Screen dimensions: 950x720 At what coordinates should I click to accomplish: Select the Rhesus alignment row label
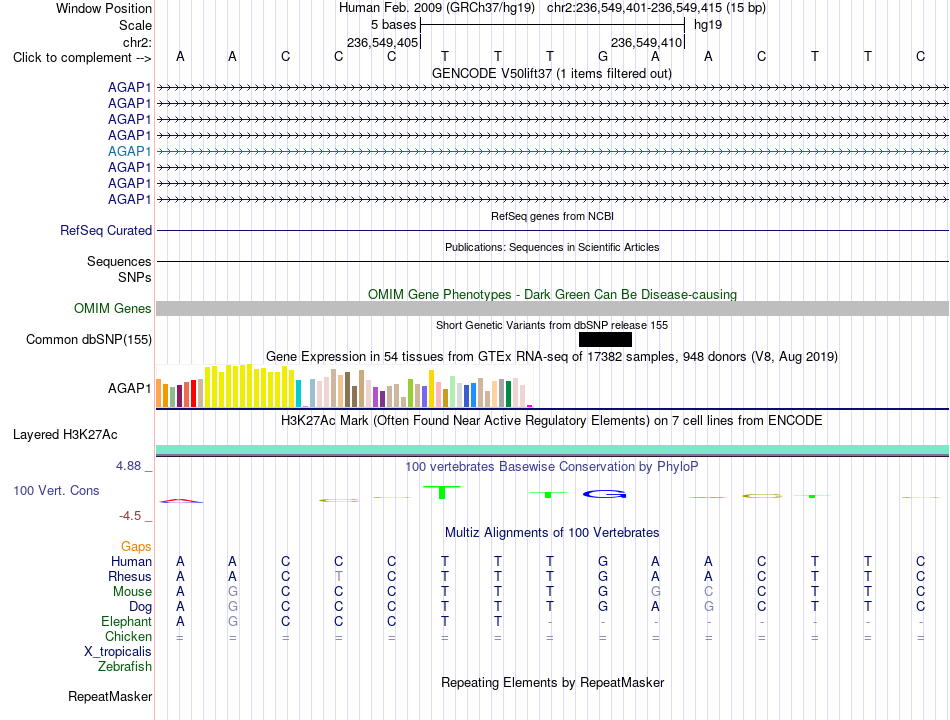coord(130,576)
